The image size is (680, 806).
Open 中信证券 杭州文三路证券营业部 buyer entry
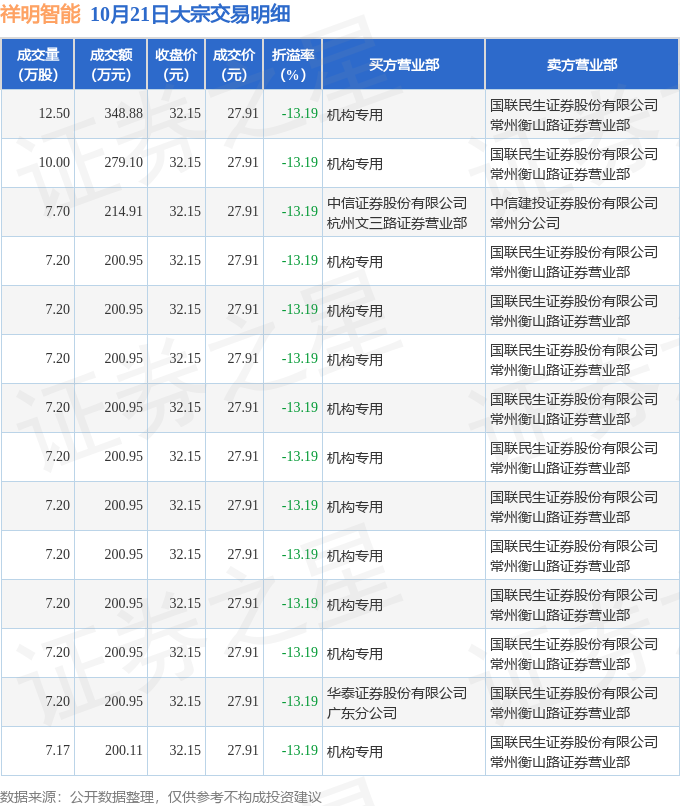tap(397, 212)
